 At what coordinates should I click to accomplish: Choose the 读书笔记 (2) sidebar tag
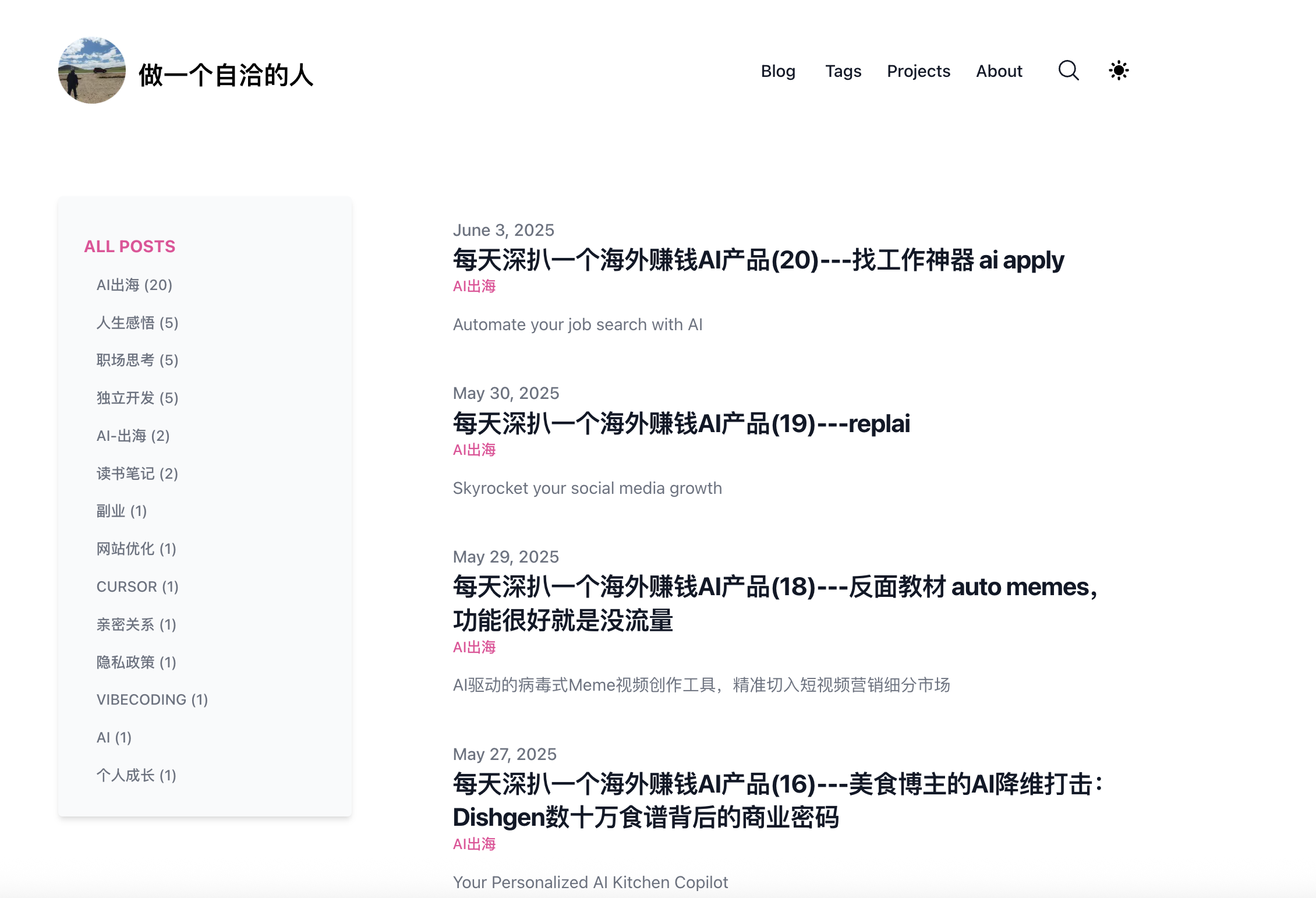pyautogui.click(x=137, y=473)
